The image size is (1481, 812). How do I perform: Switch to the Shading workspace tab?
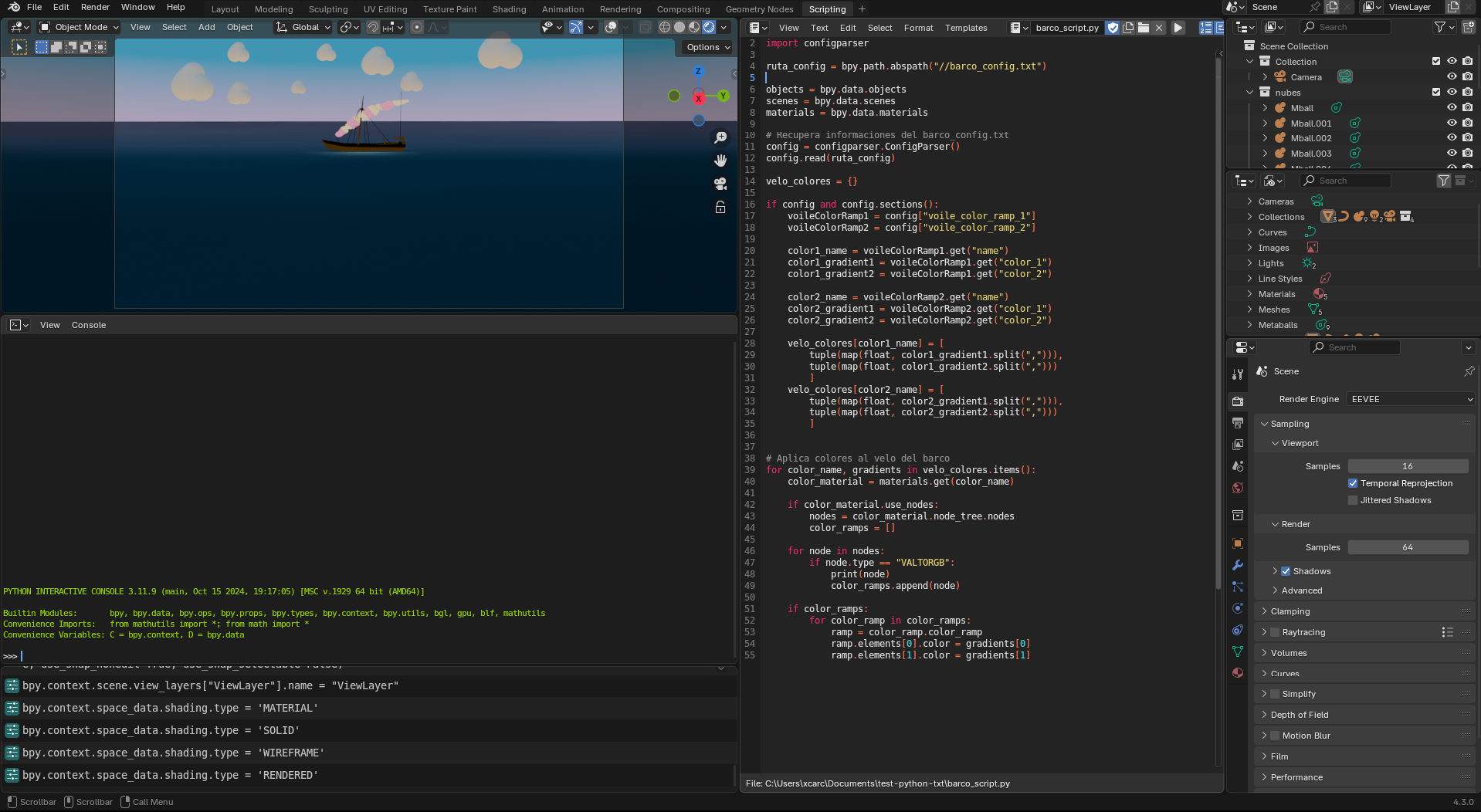coord(509,9)
